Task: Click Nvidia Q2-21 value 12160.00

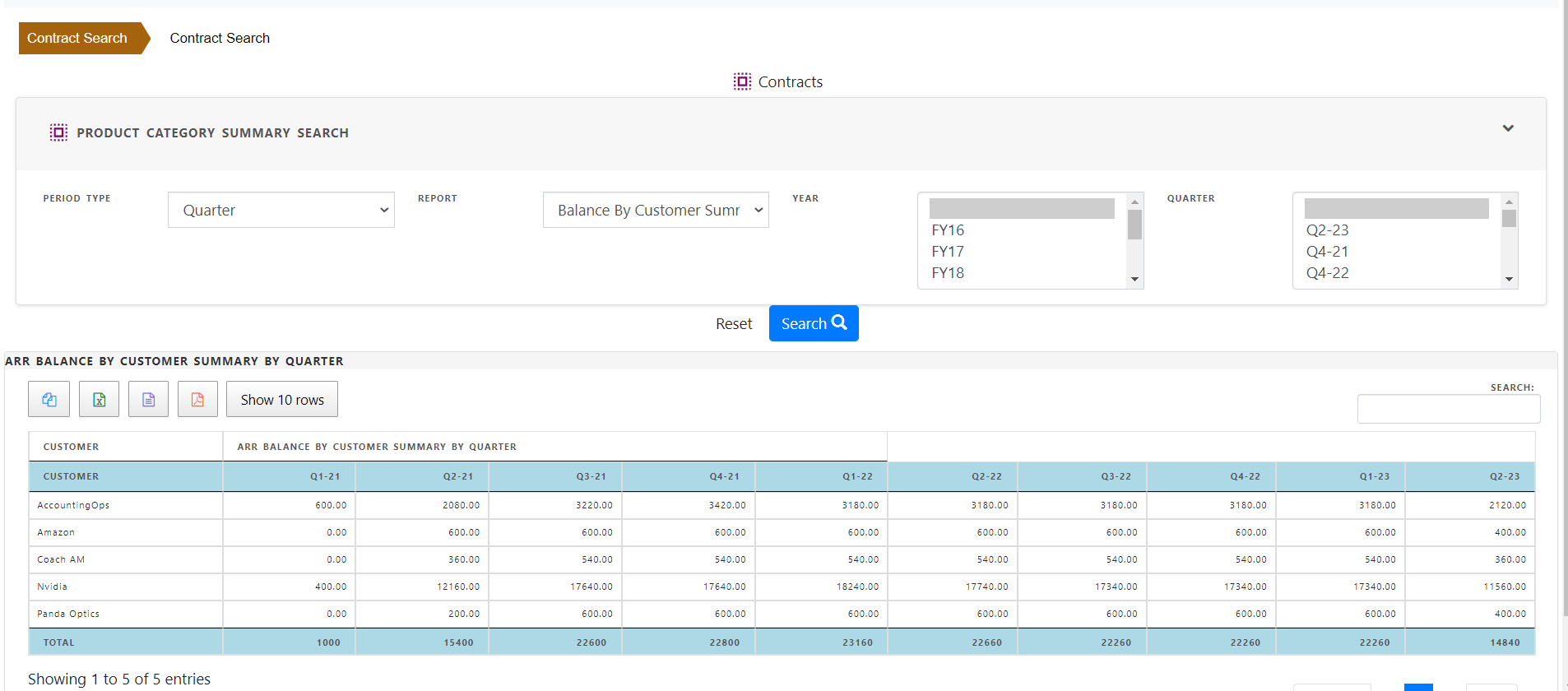Action: pos(458,587)
